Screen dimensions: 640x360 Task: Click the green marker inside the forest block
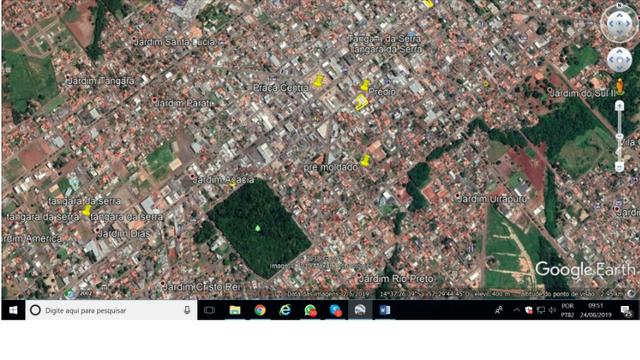coord(258,228)
